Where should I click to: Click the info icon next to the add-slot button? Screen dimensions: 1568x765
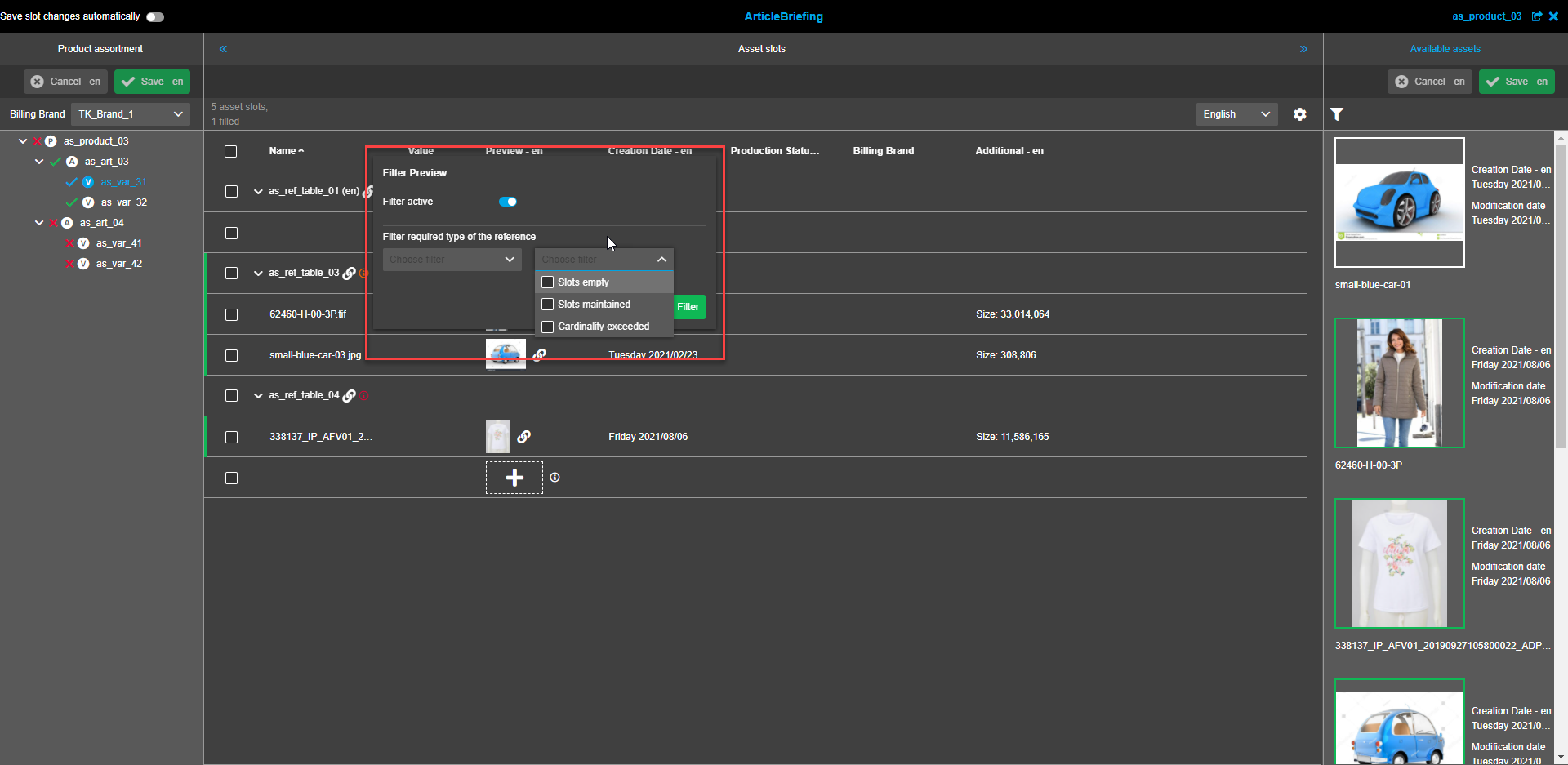pyautogui.click(x=555, y=477)
